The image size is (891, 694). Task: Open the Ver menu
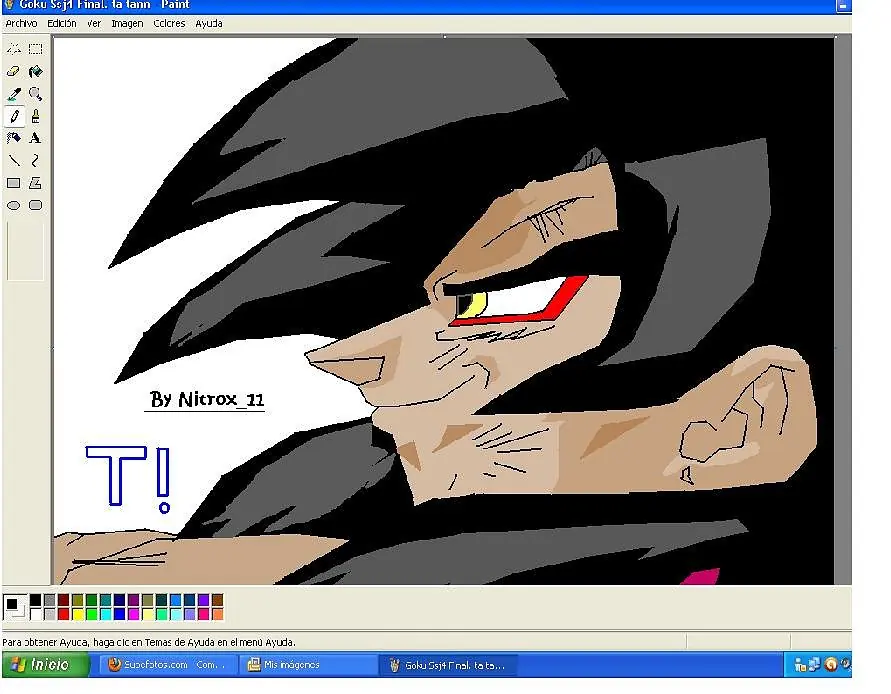tap(94, 23)
